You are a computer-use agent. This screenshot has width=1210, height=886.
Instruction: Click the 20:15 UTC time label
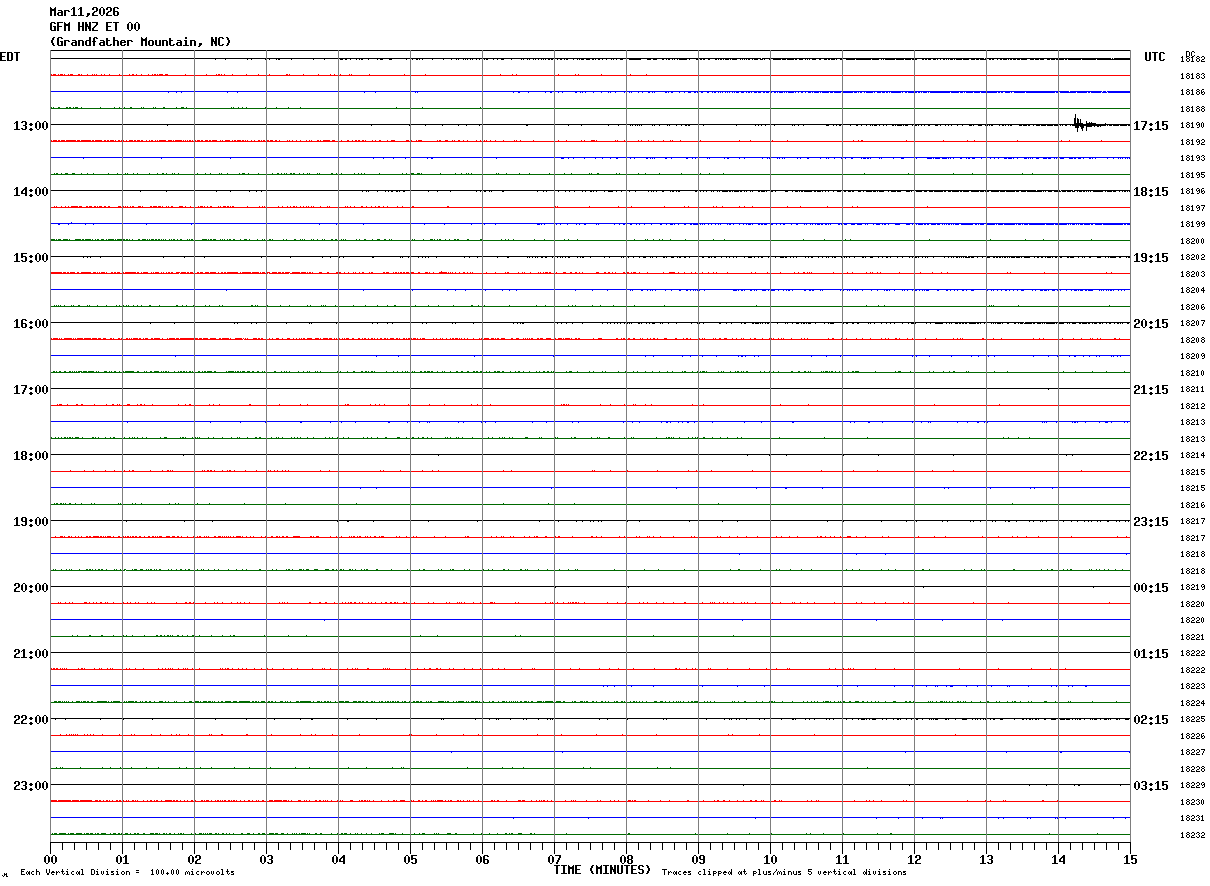pos(1151,324)
